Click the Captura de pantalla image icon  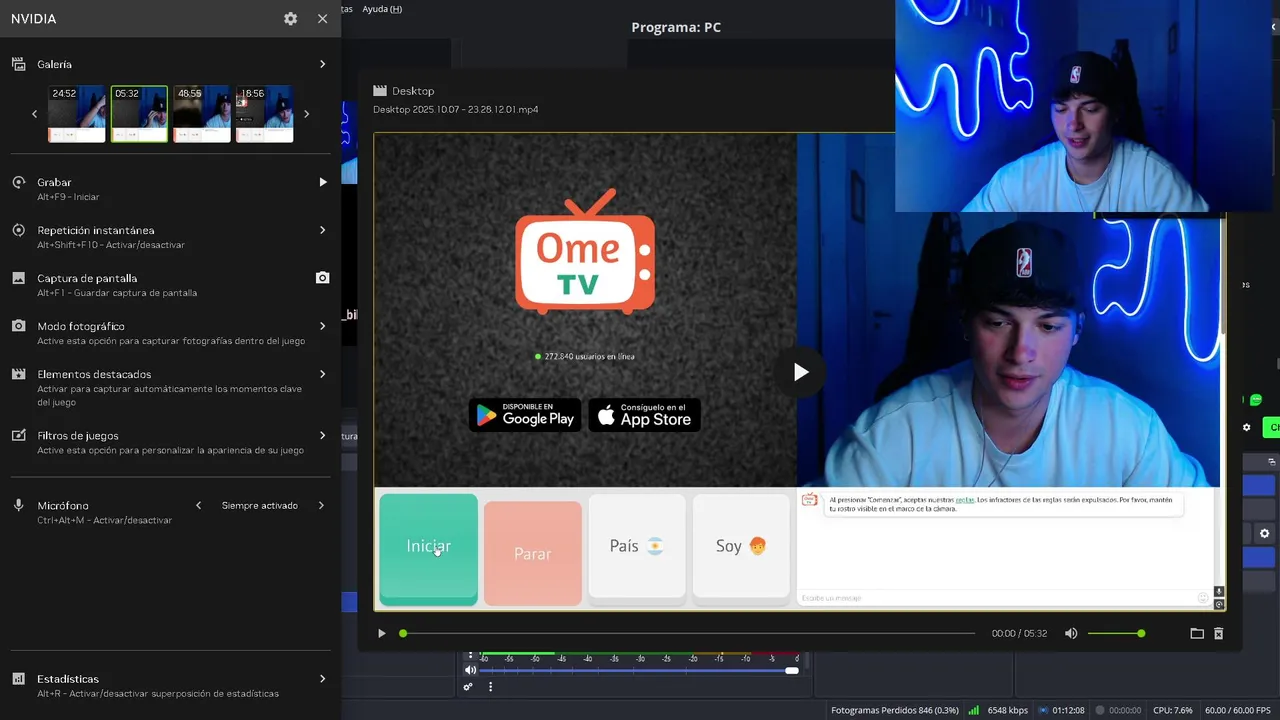18,278
